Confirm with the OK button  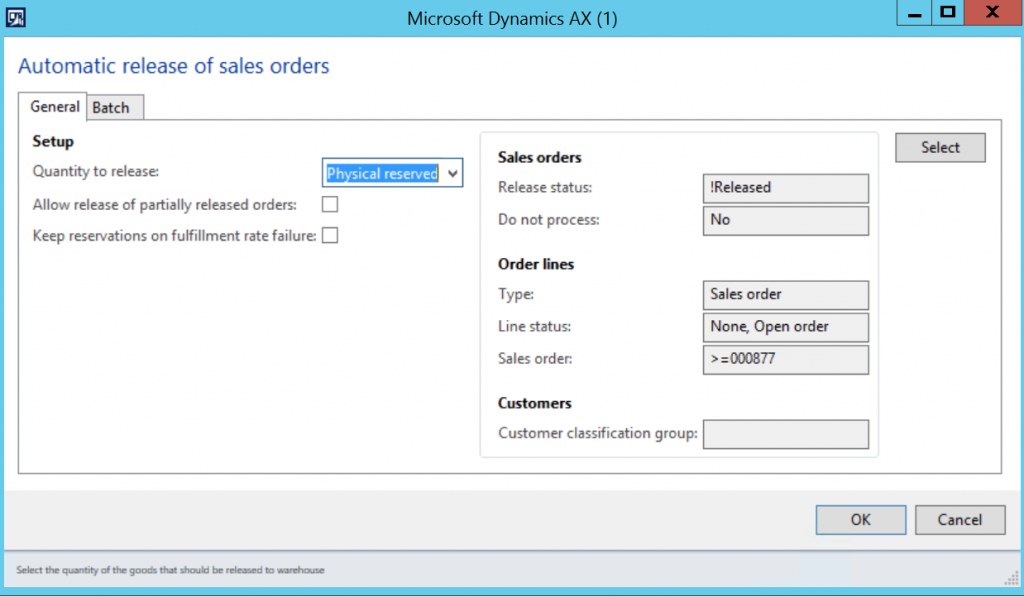pos(860,519)
